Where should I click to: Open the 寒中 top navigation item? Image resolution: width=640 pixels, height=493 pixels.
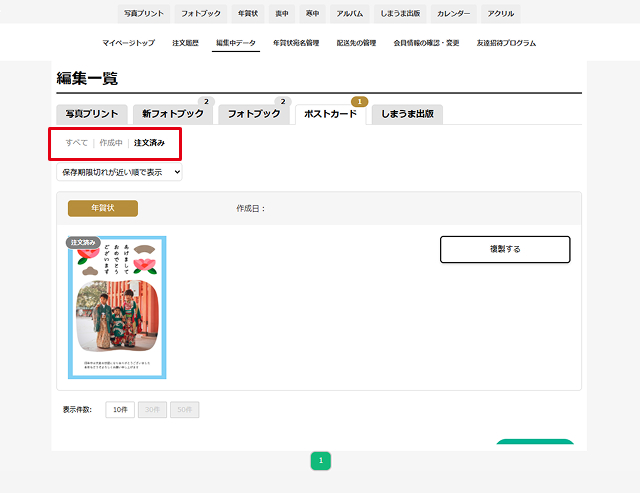point(312,13)
